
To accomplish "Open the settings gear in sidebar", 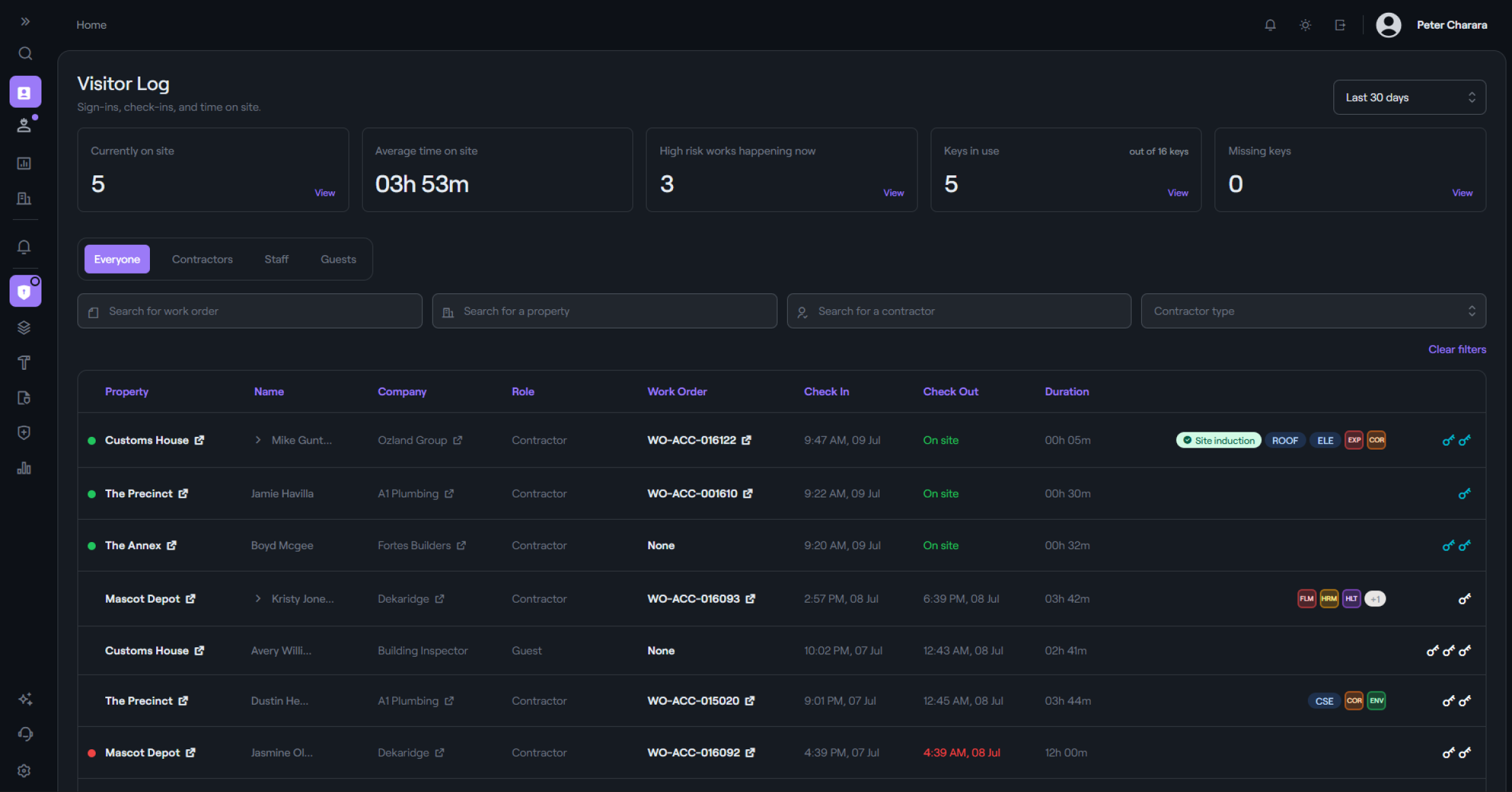I will click(24, 770).
